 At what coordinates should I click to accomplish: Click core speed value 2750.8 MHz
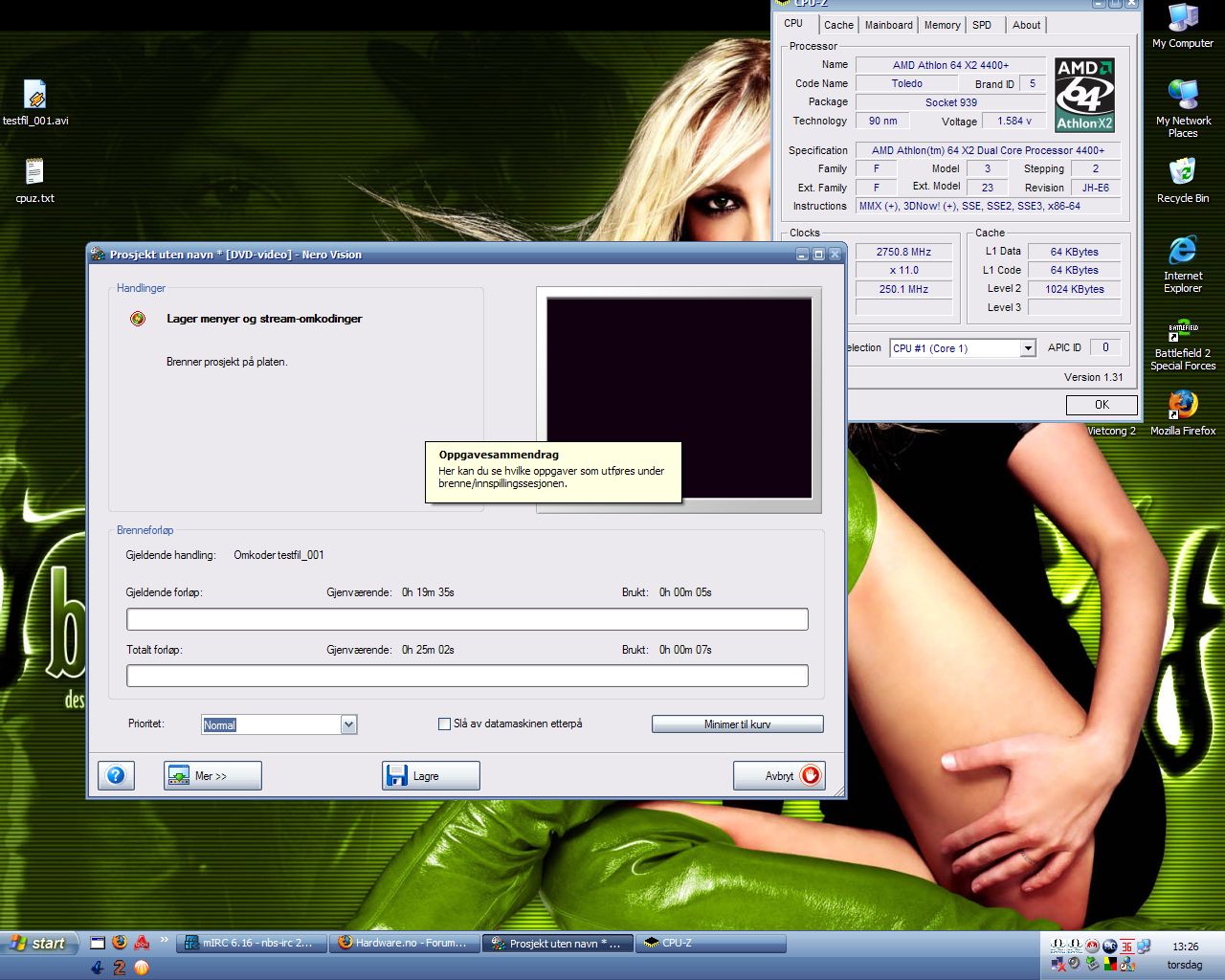(x=903, y=252)
